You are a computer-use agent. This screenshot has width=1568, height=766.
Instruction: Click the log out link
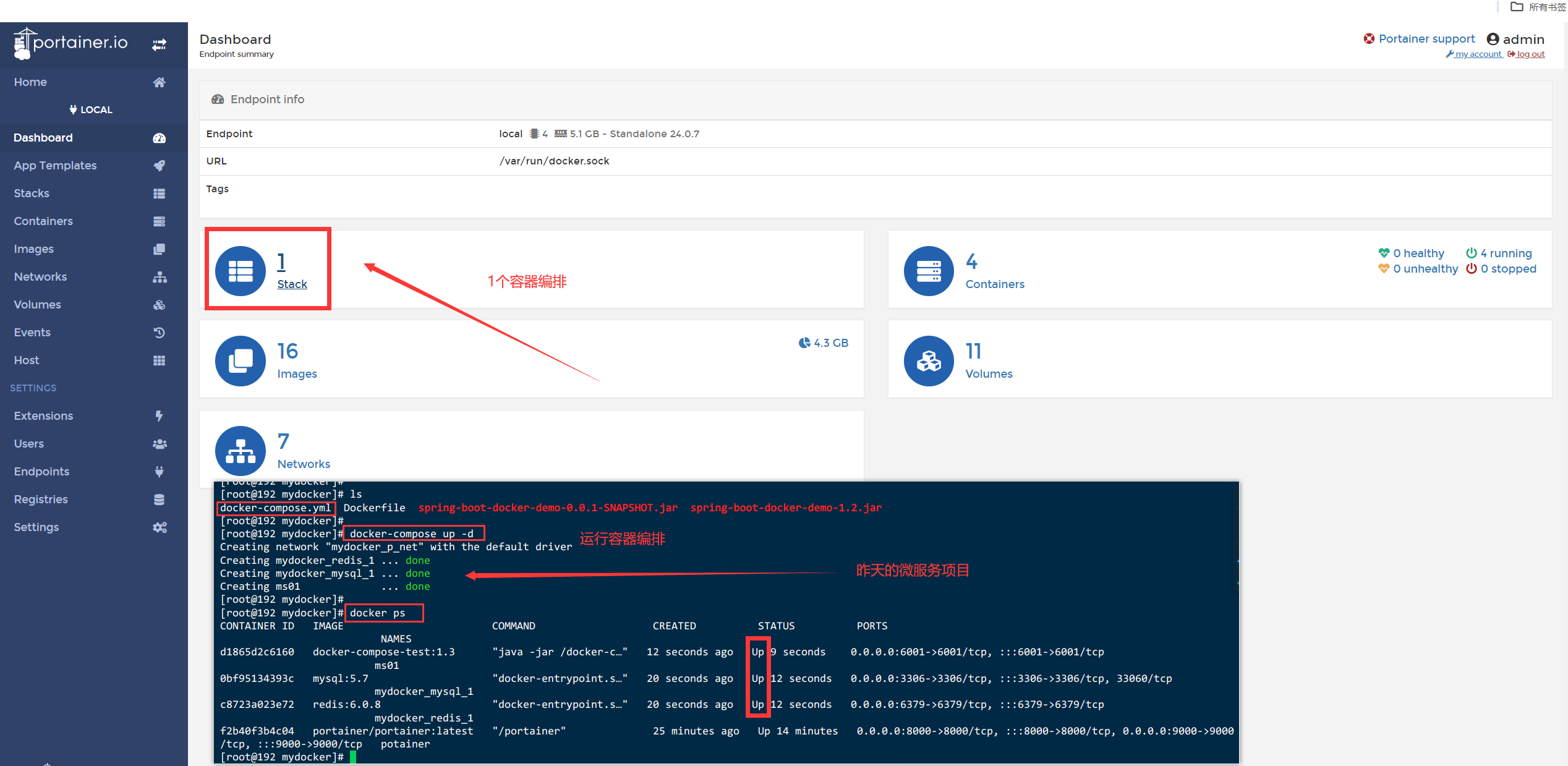1527,54
